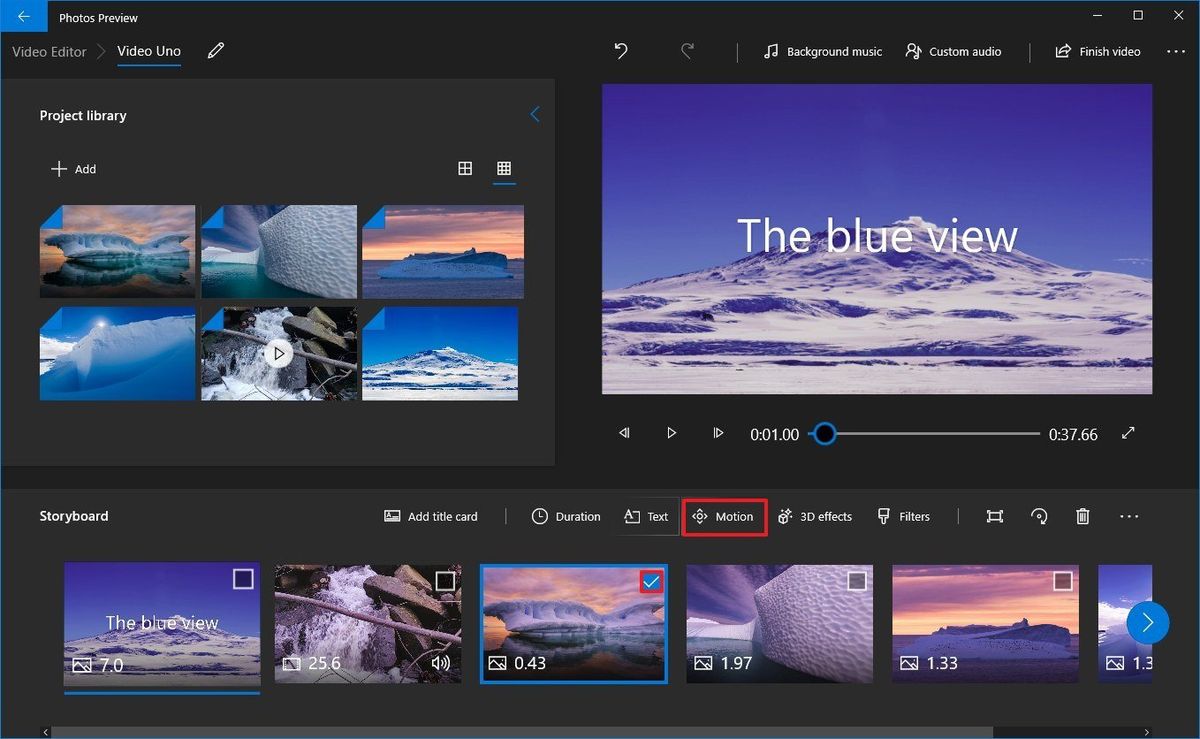The width and height of the screenshot is (1200, 739).
Task: Deselect the checked clip labeled 0.43
Action: point(652,581)
